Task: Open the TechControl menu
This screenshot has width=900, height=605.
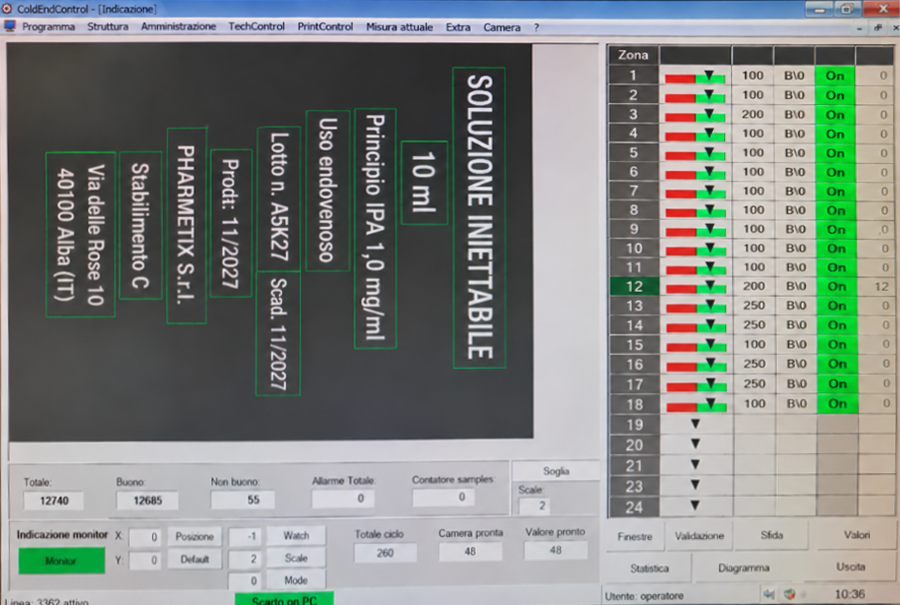Action: (257, 26)
